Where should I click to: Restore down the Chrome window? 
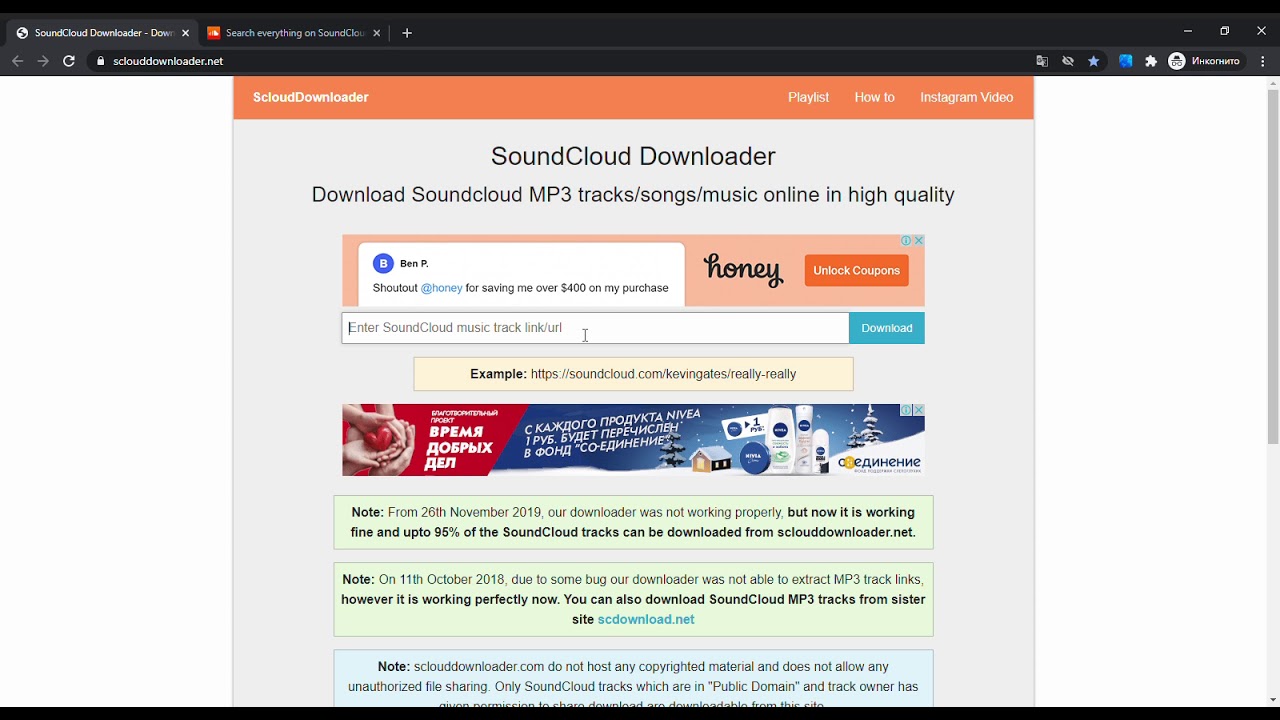1224,31
